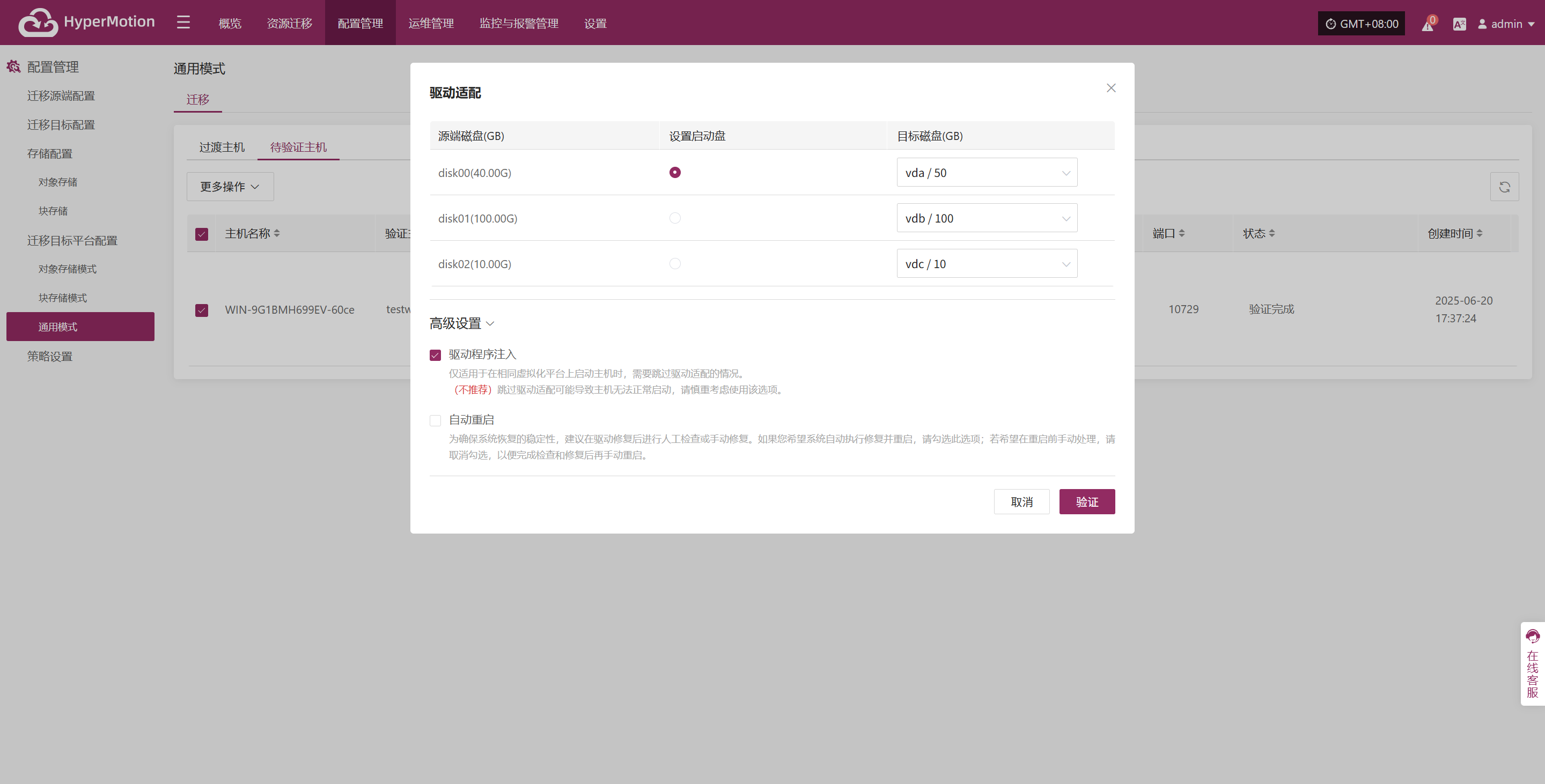Open 块存储模式 in sidebar
The height and width of the screenshot is (784, 1545).
click(x=62, y=298)
